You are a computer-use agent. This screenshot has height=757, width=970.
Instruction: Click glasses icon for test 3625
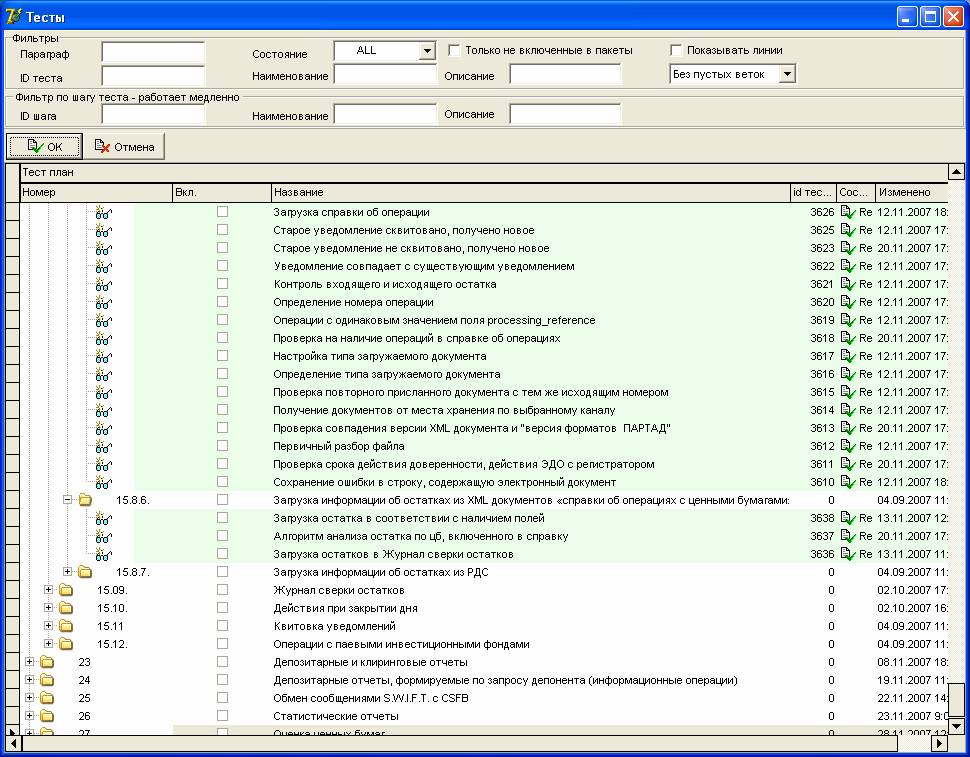[103, 231]
